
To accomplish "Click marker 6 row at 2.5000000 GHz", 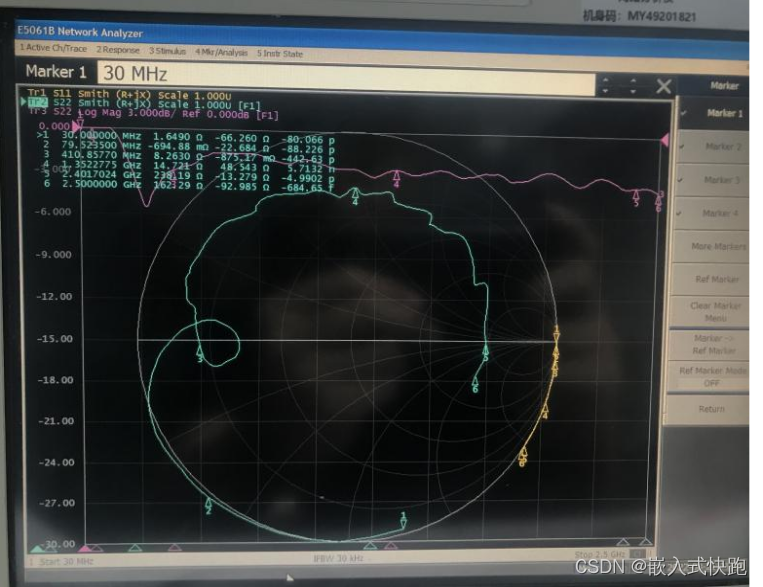I will [188, 185].
